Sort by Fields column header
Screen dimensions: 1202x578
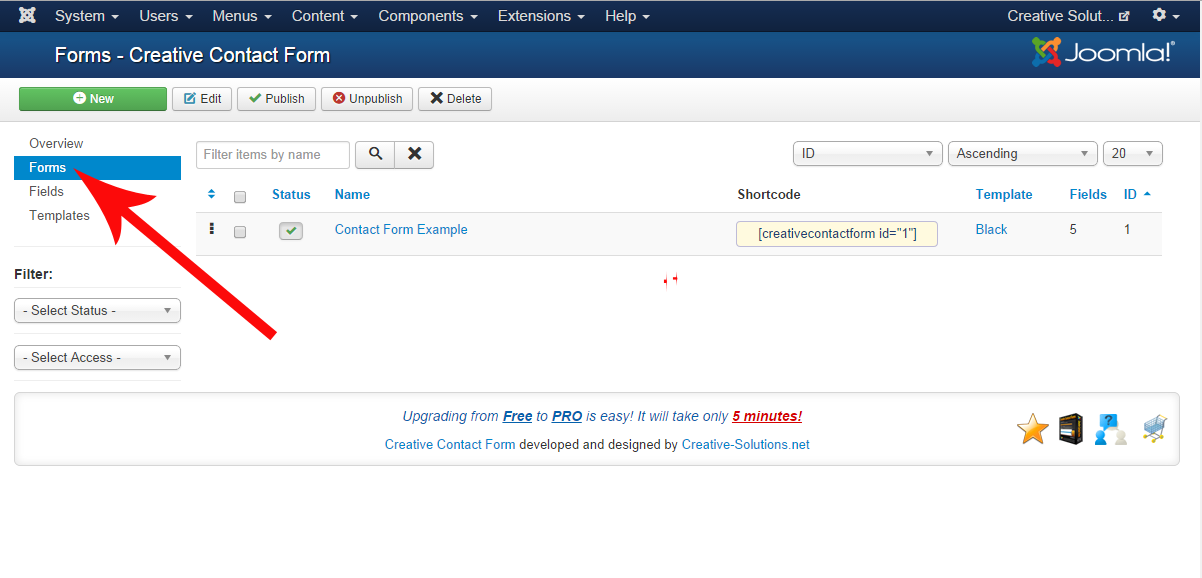[1088, 195]
